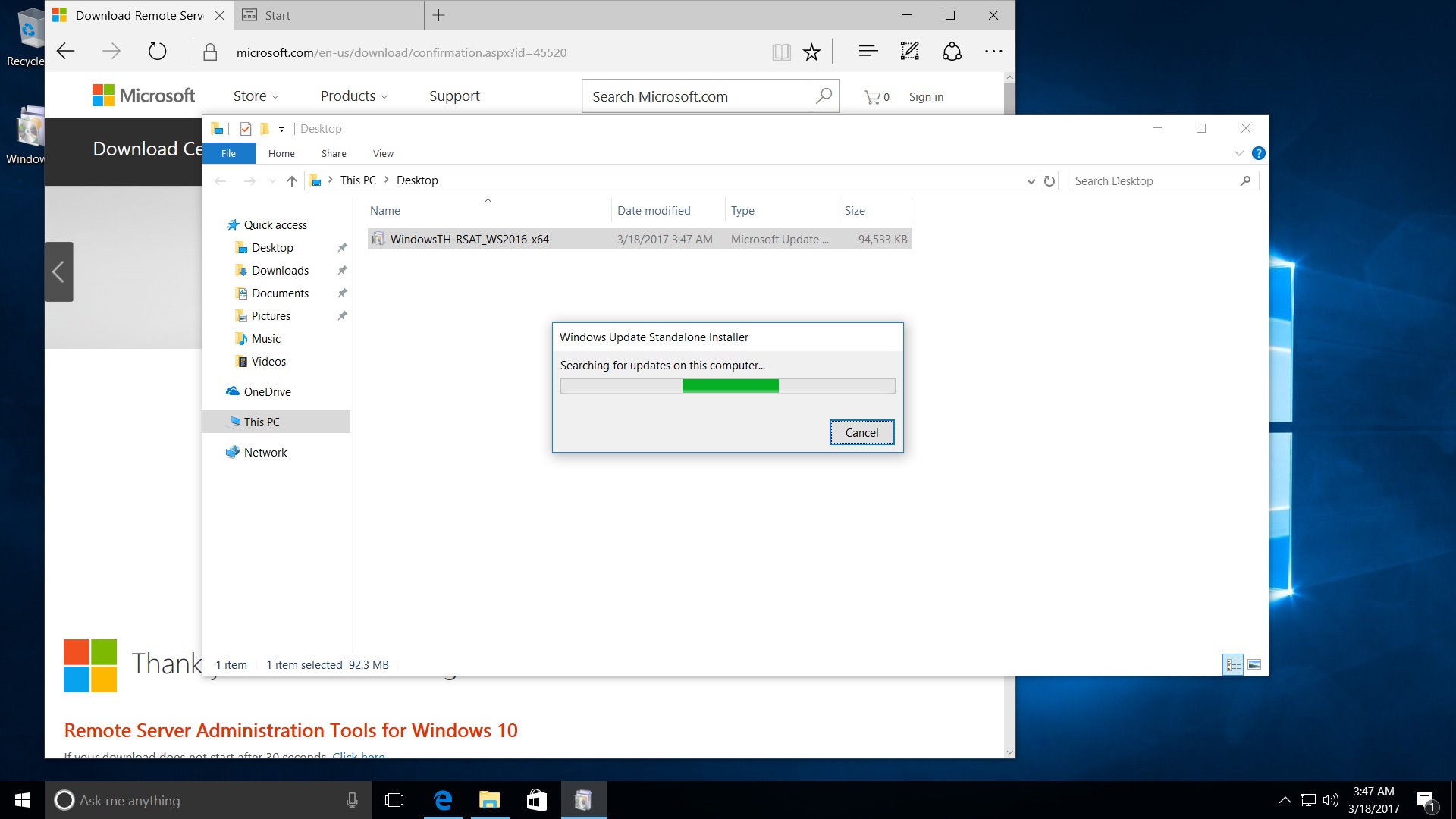The width and height of the screenshot is (1456, 819).
Task: Show hidden system tray icons
Action: pyautogui.click(x=1285, y=800)
